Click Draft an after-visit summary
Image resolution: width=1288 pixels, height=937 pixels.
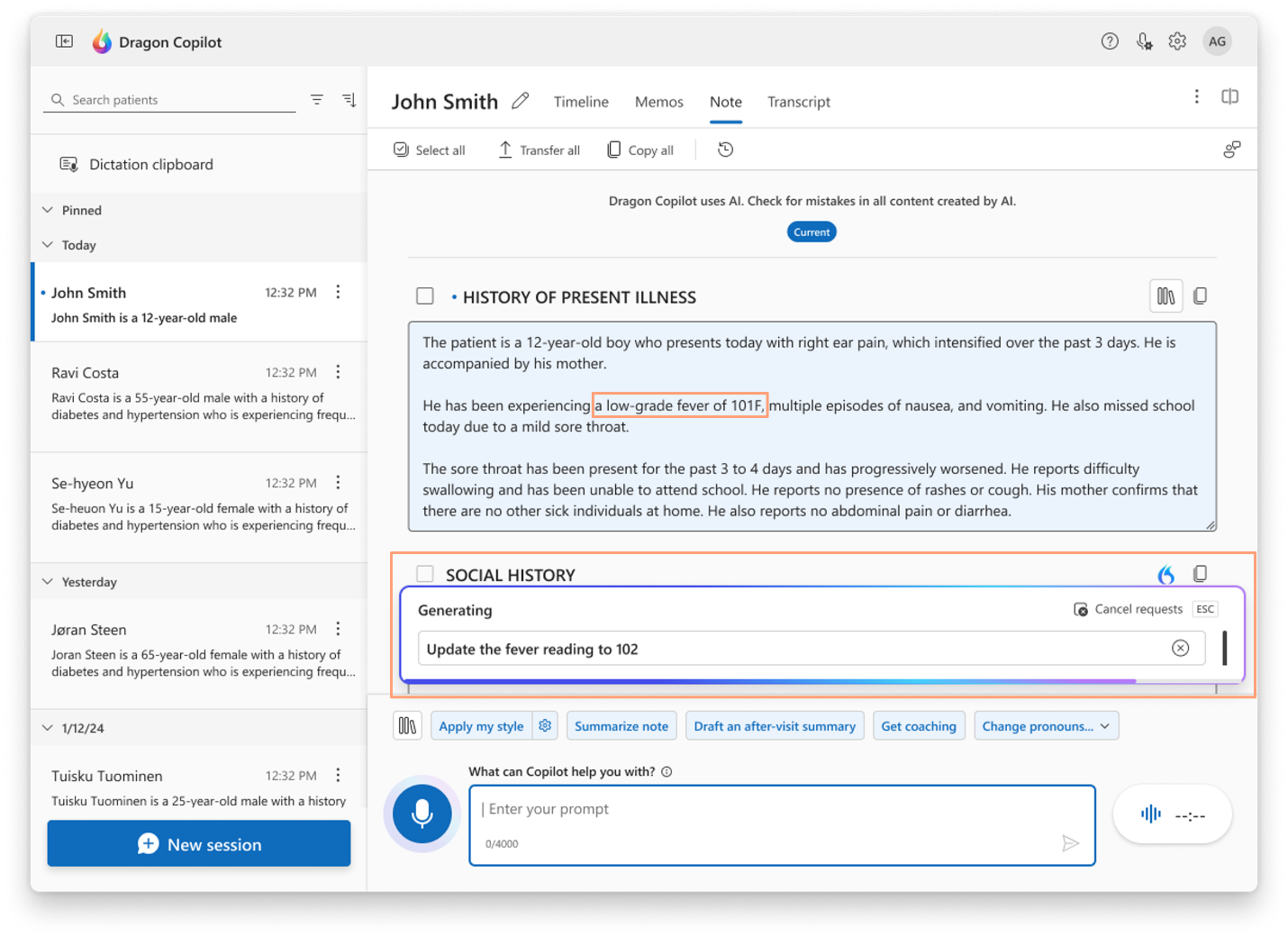click(x=775, y=726)
